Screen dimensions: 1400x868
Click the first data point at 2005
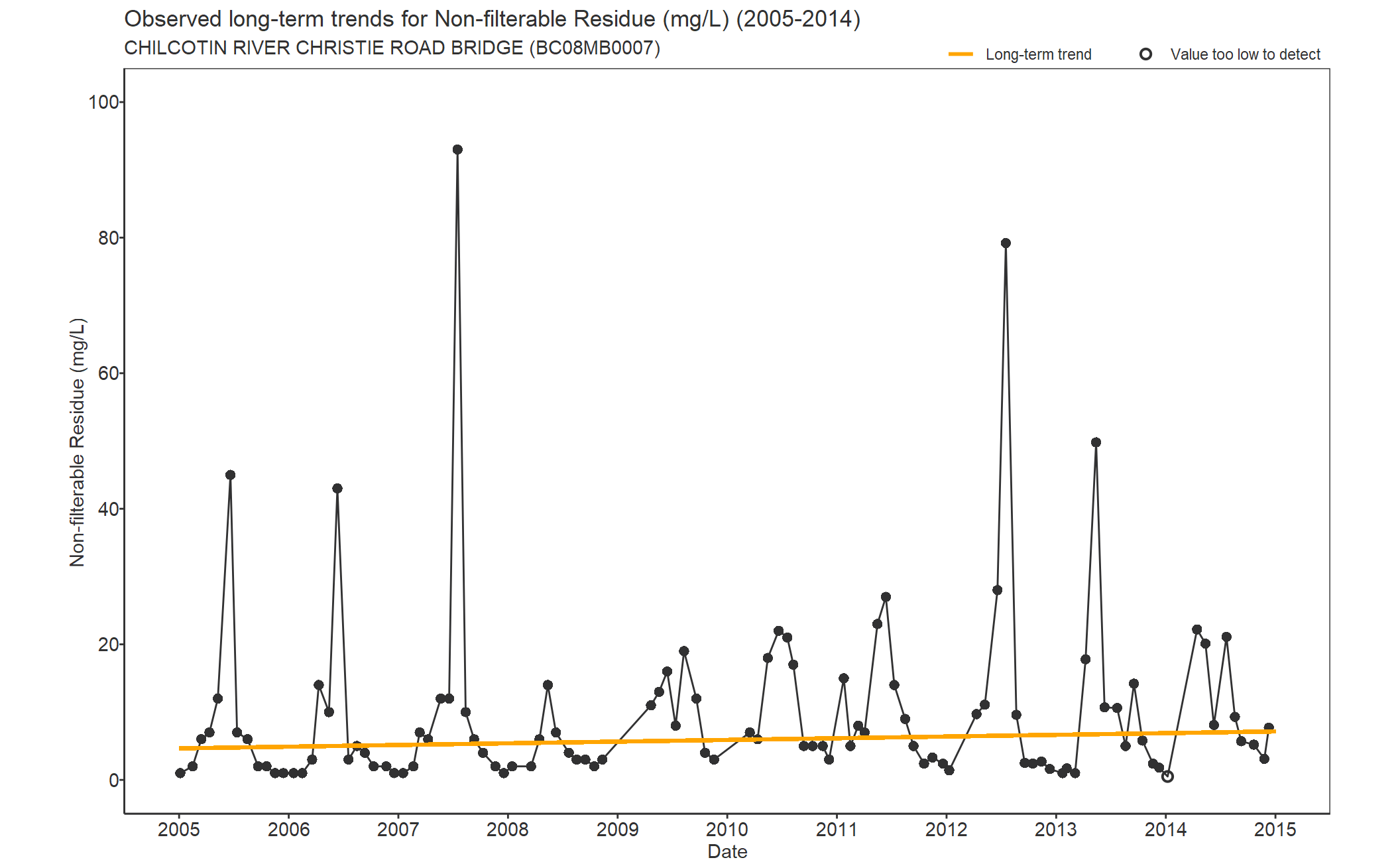180,773
